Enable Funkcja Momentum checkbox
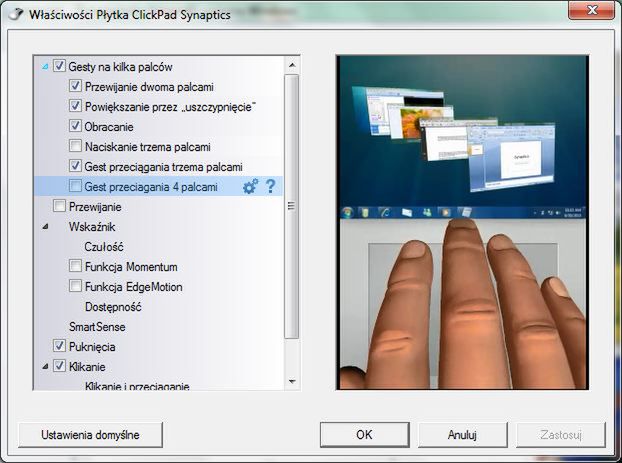 pyautogui.click(x=75, y=266)
